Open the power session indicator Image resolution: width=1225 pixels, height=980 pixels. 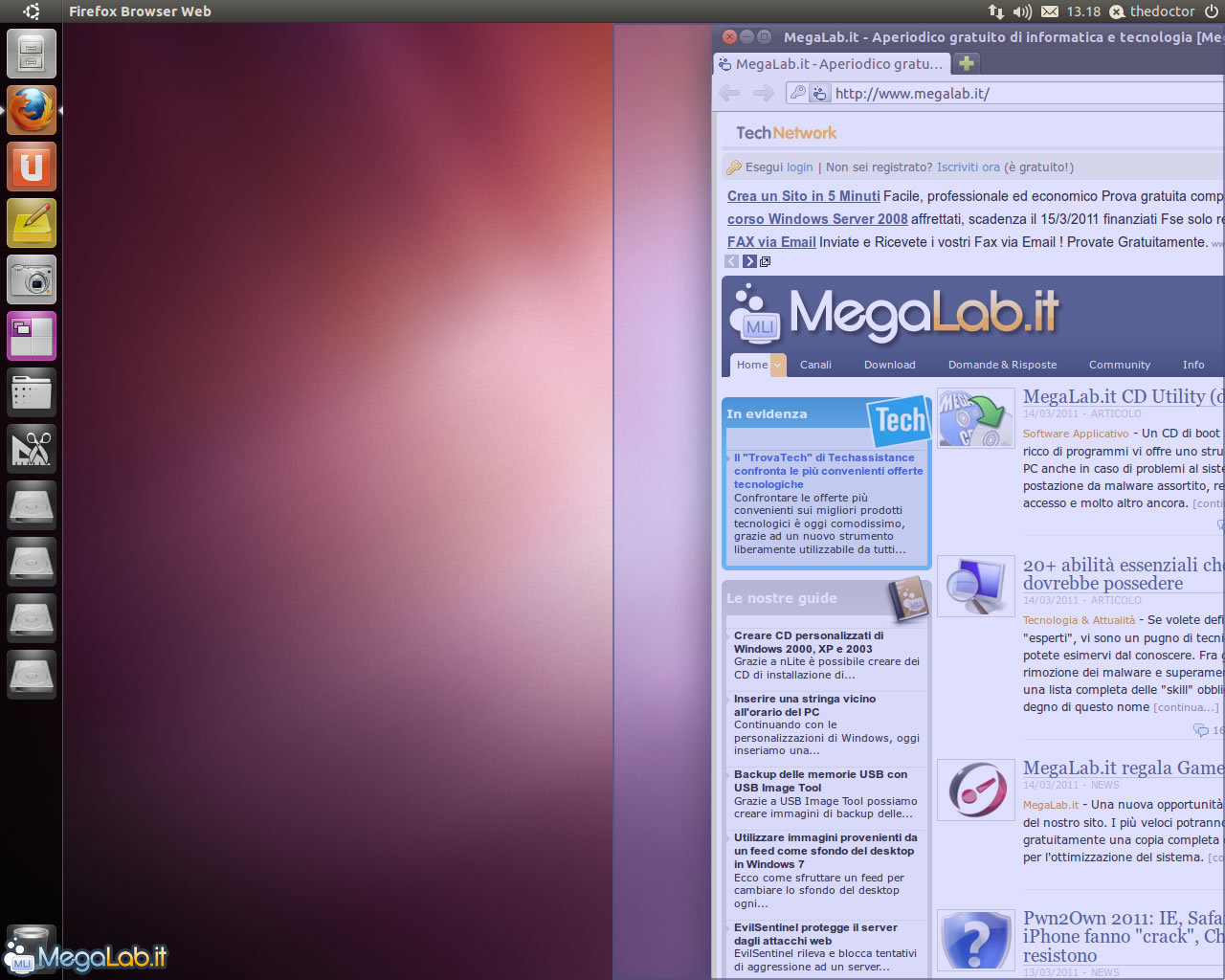[1212, 11]
